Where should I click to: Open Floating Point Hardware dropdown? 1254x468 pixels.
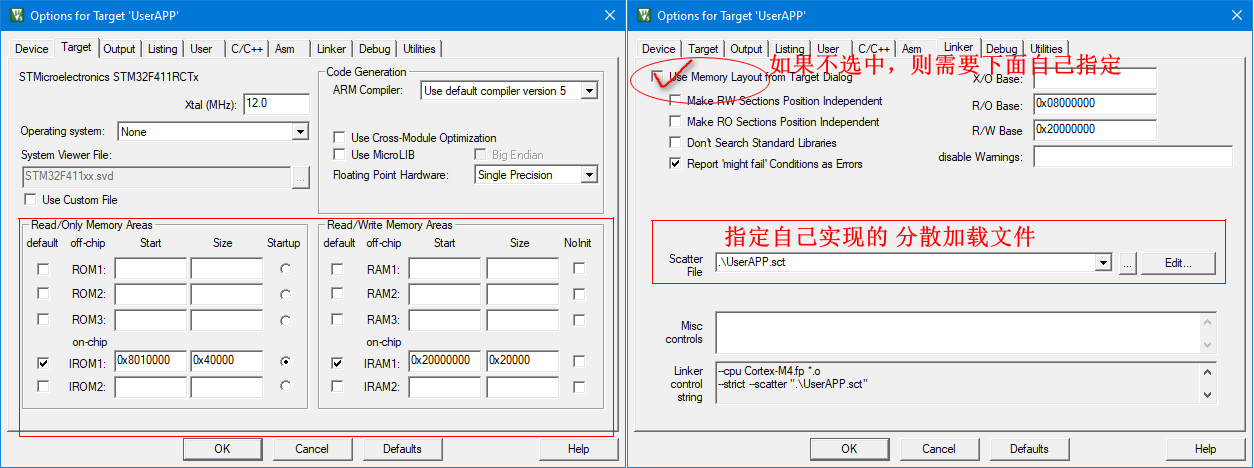pos(589,175)
